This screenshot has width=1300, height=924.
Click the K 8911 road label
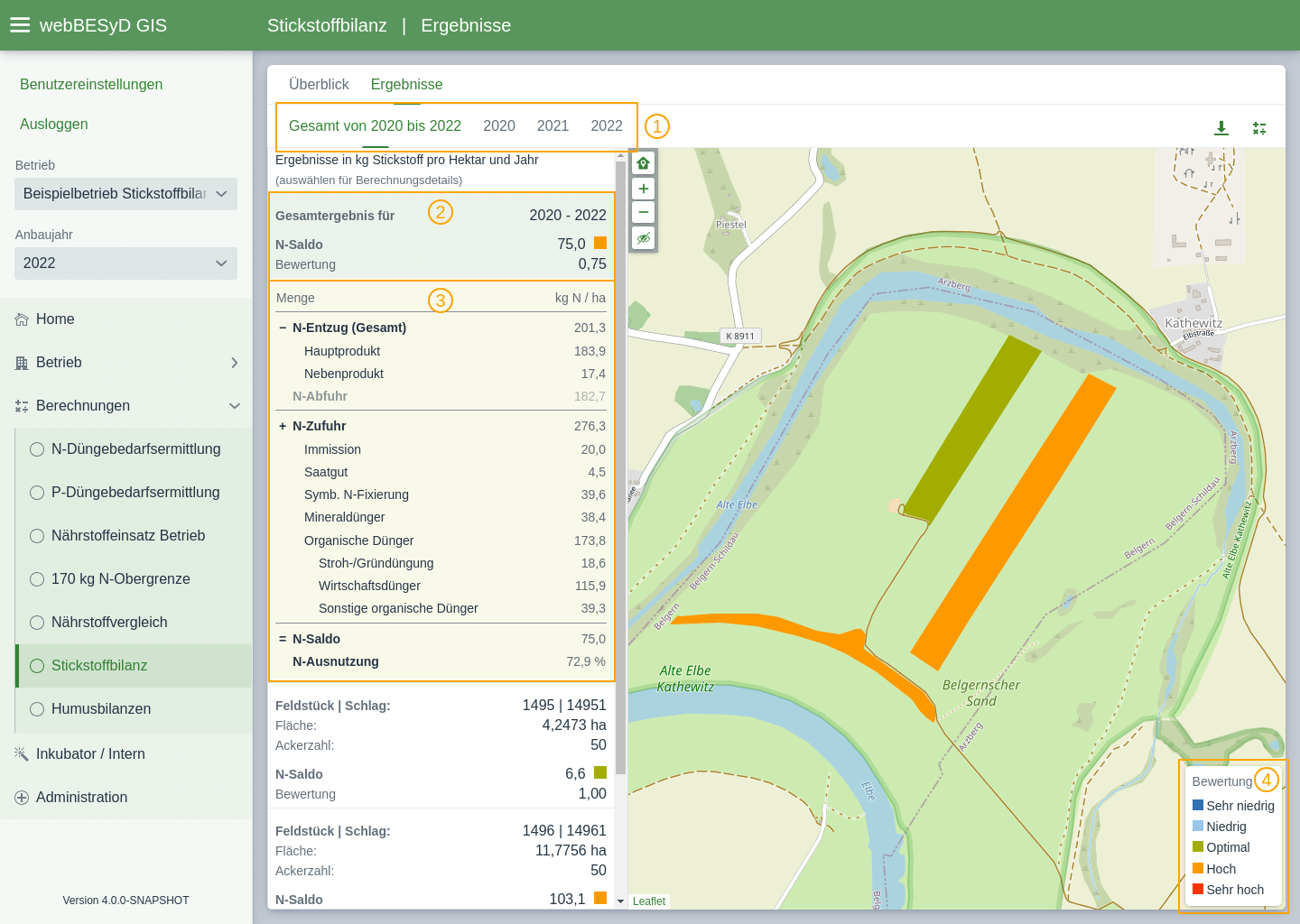tap(740, 336)
